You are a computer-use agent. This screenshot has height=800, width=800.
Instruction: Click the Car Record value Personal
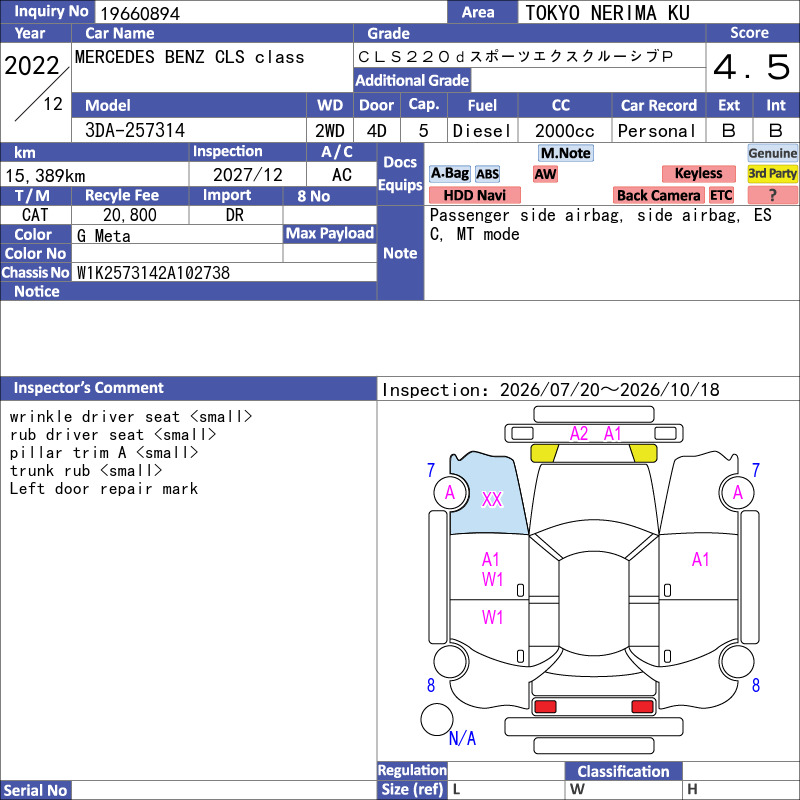pos(657,131)
